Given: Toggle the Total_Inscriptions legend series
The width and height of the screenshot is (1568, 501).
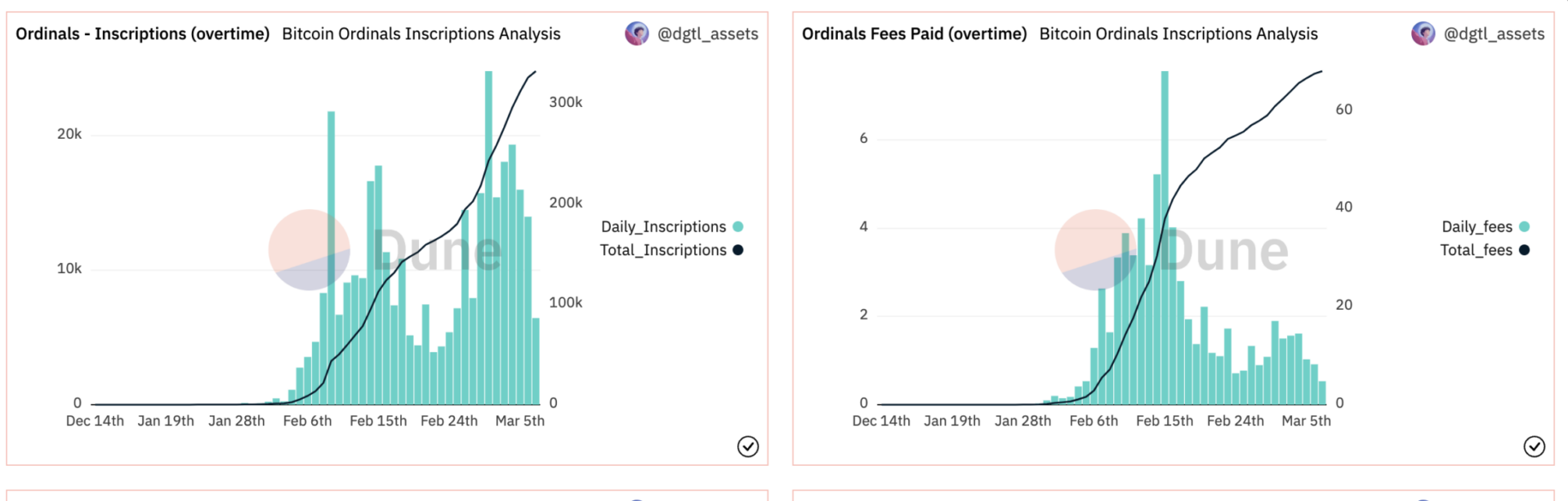Looking at the screenshot, I should 663,250.
